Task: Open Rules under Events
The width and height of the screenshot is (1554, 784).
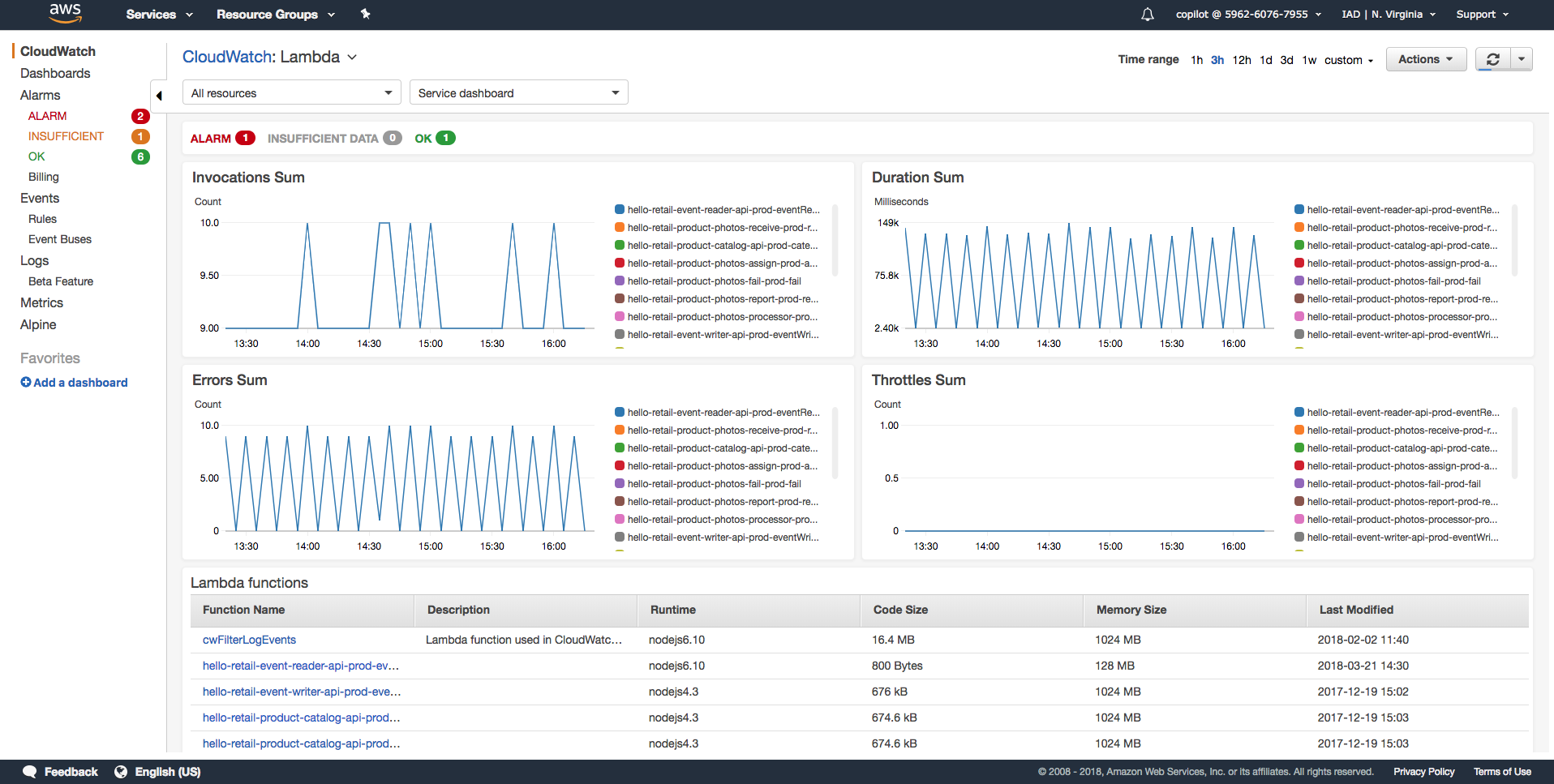Action: (42, 219)
